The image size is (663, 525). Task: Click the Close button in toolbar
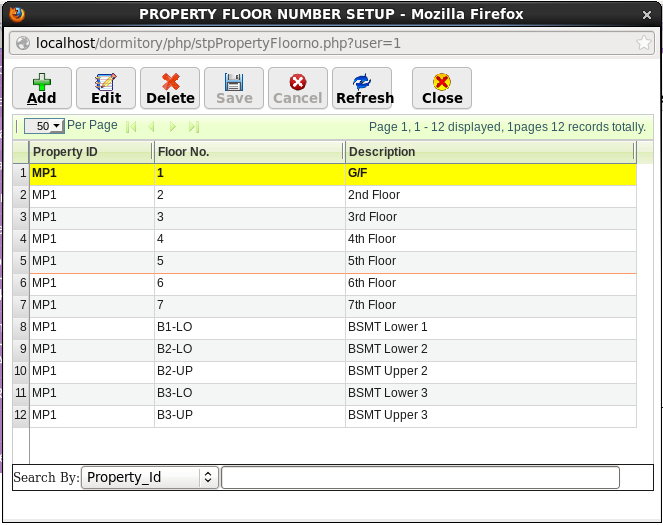(x=442, y=88)
